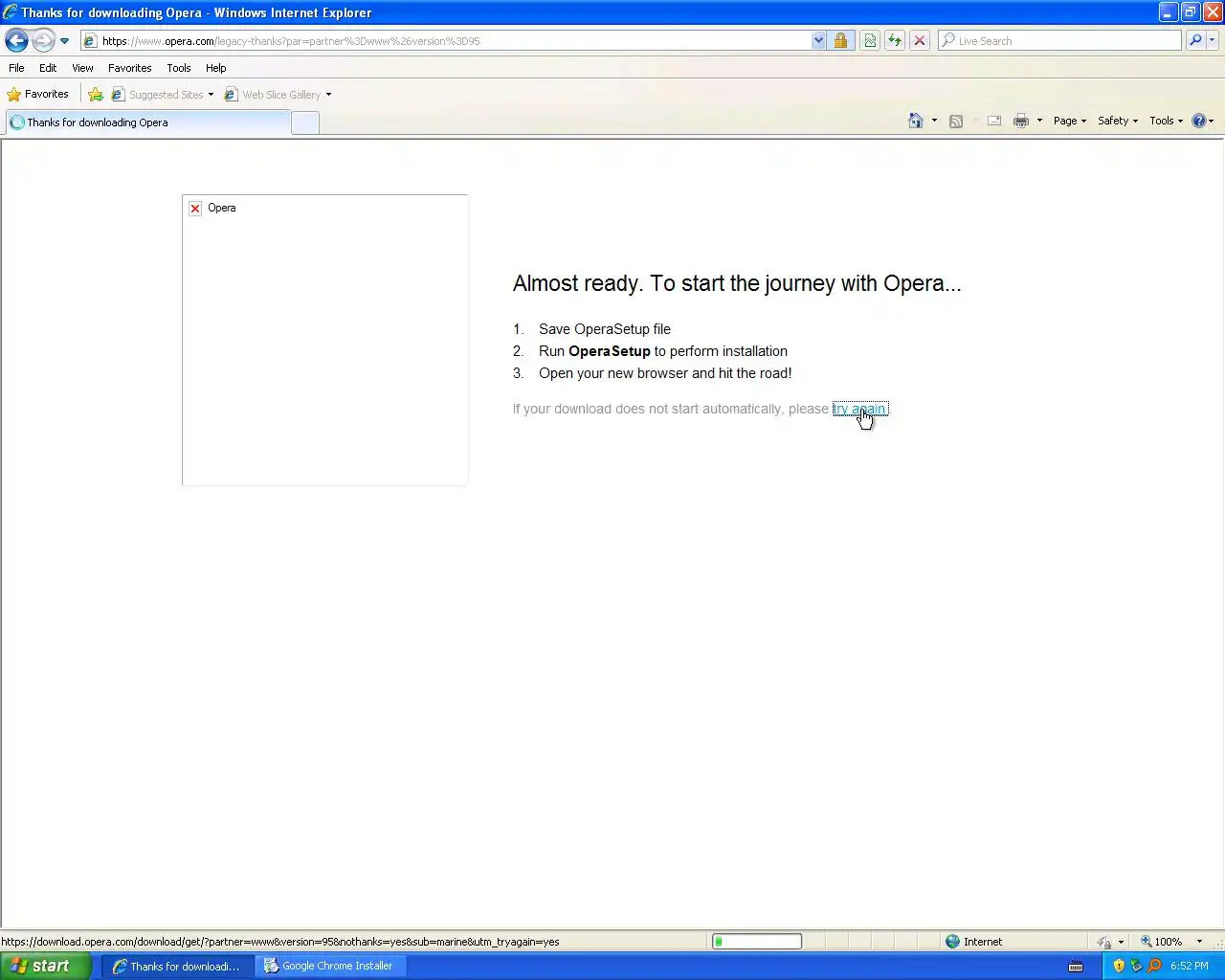Click the security lock icon in address bar

[x=840, y=41]
